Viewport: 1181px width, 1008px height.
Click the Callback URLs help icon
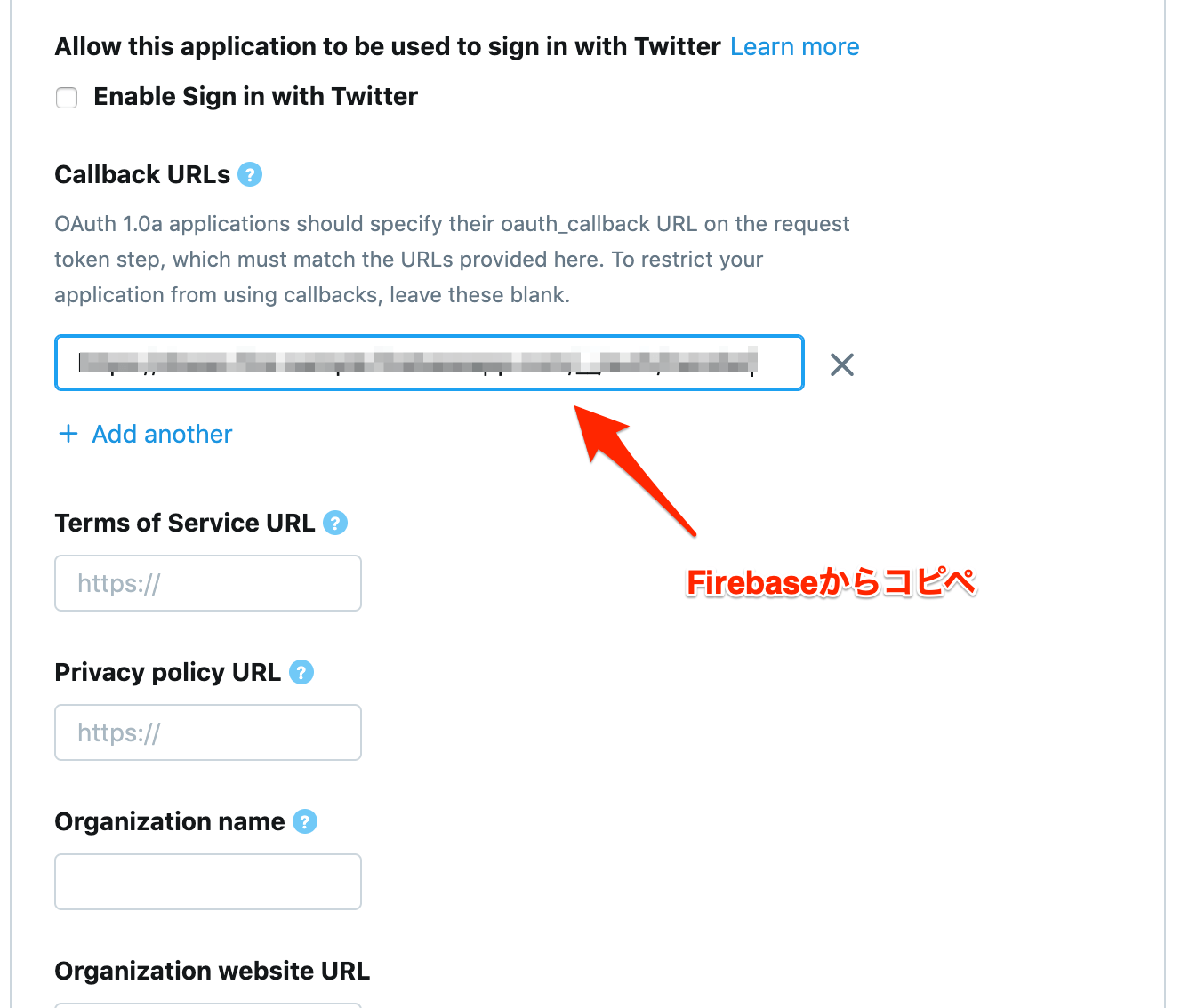coord(251,175)
